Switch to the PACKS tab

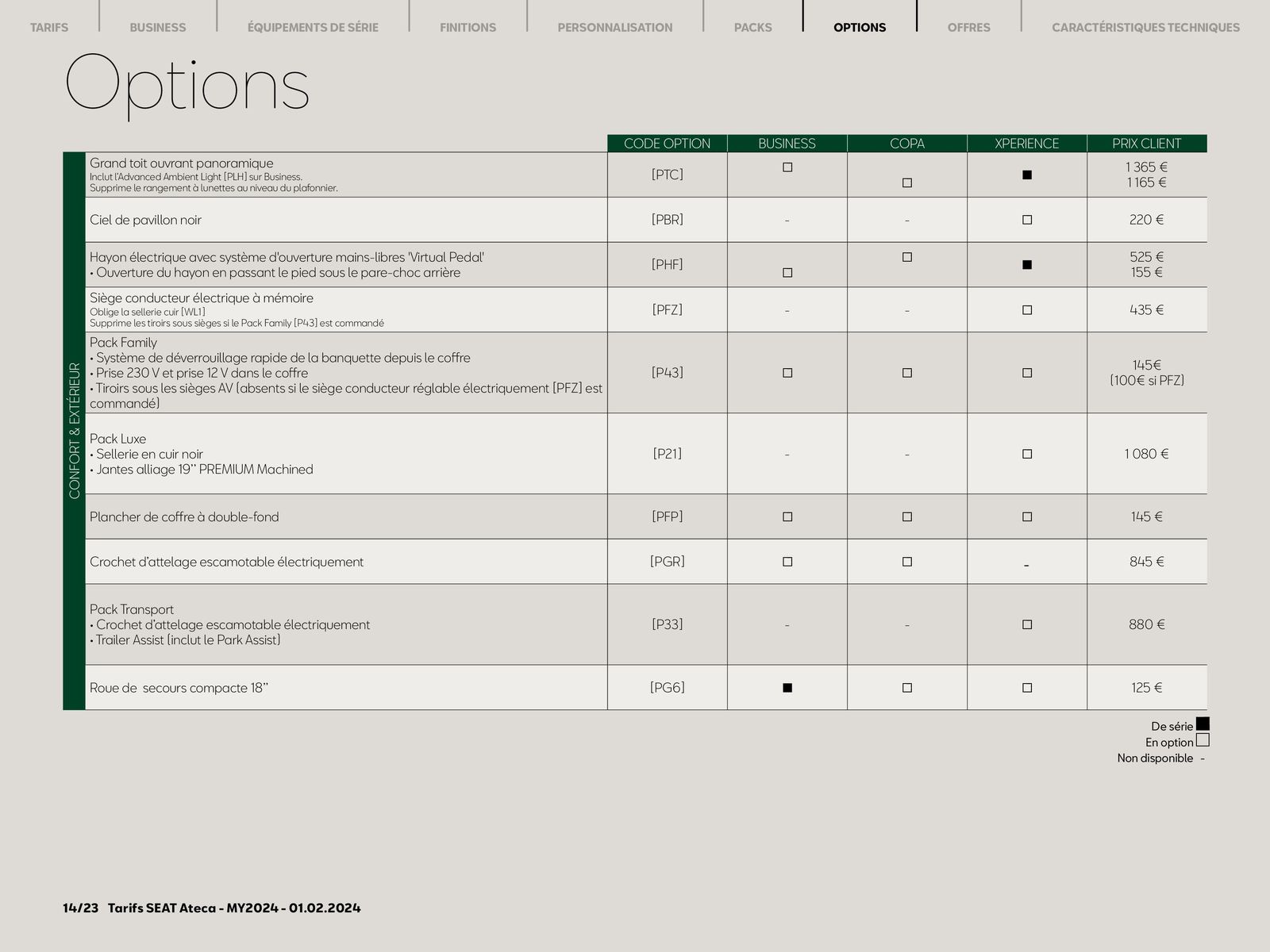[x=752, y=27]
